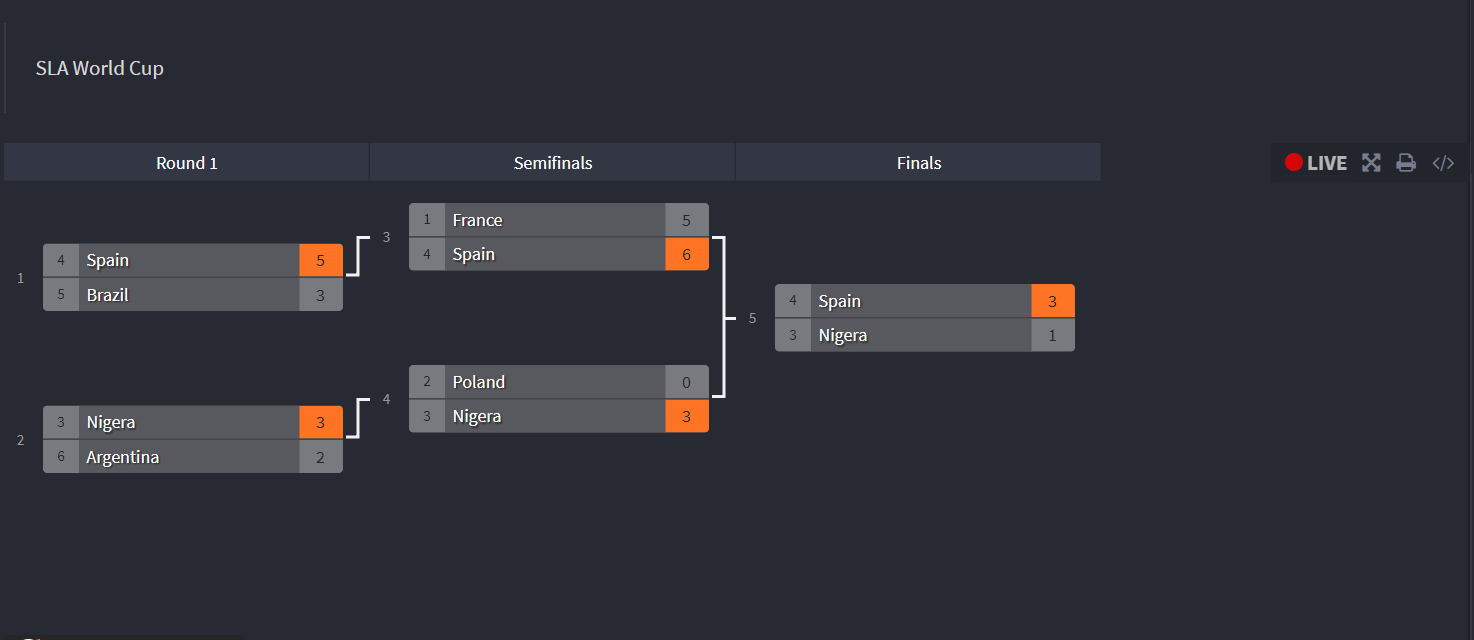Select Brazil in Round 1
Screen dimensions: 1474x640
click(x=108, y=295)
